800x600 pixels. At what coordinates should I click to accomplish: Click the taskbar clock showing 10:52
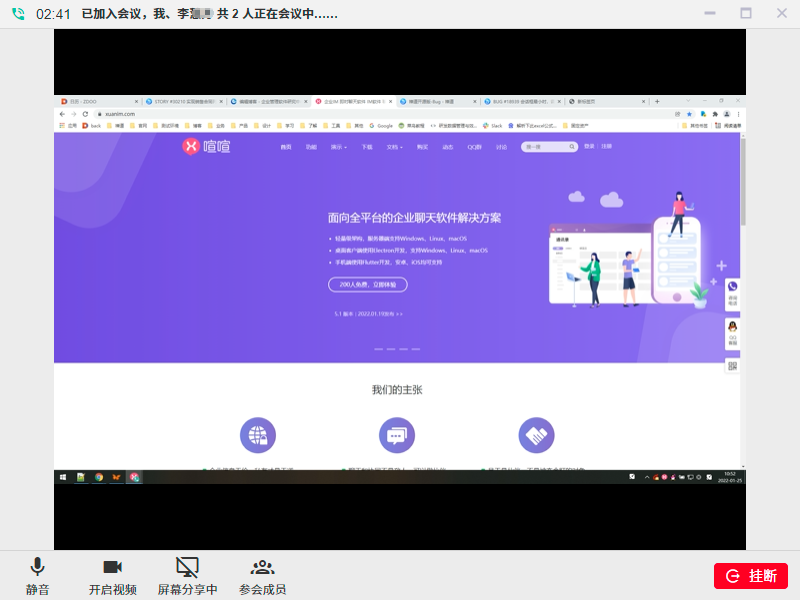[730, 477]
